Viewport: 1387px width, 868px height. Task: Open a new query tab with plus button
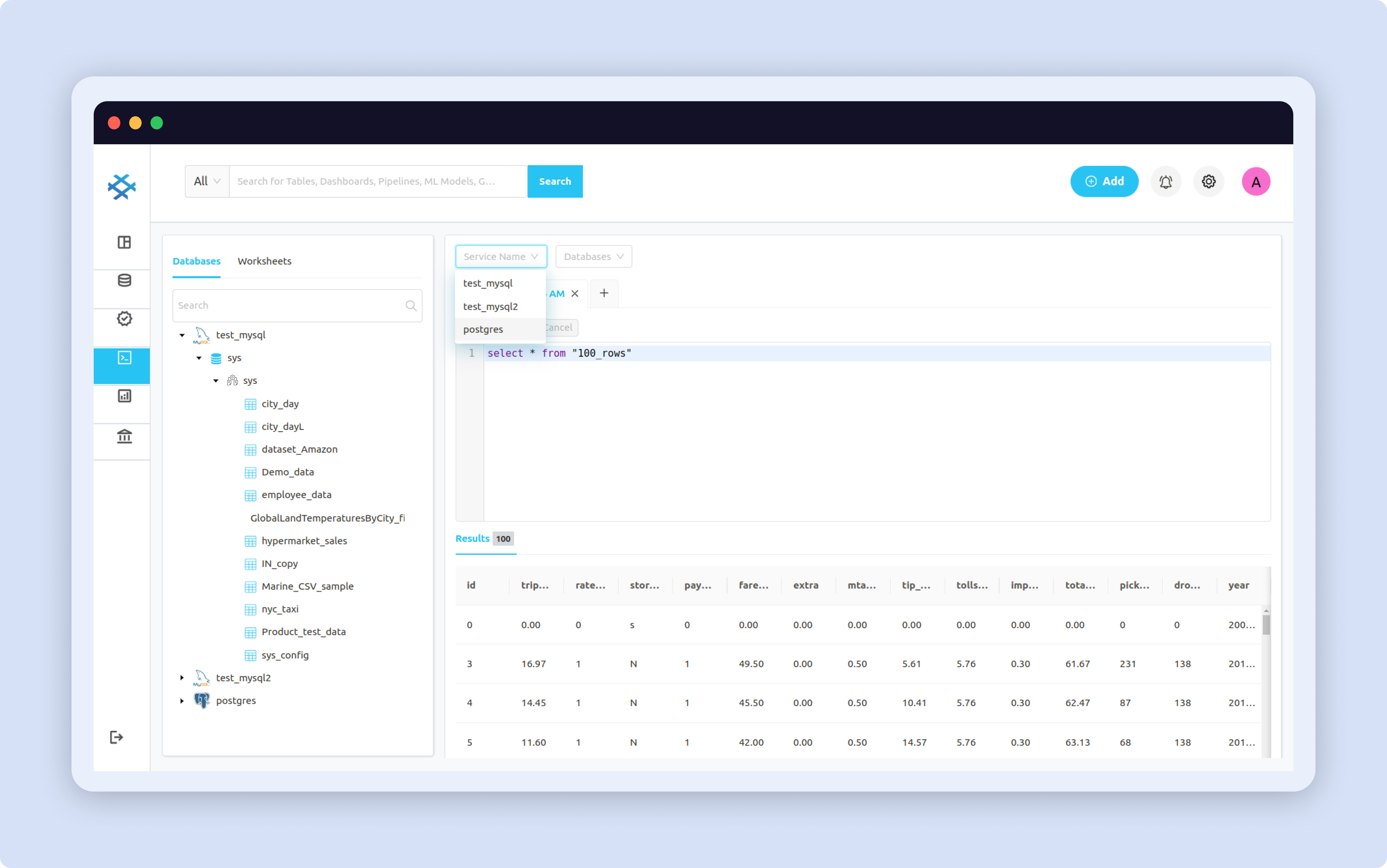click(603, 293)
